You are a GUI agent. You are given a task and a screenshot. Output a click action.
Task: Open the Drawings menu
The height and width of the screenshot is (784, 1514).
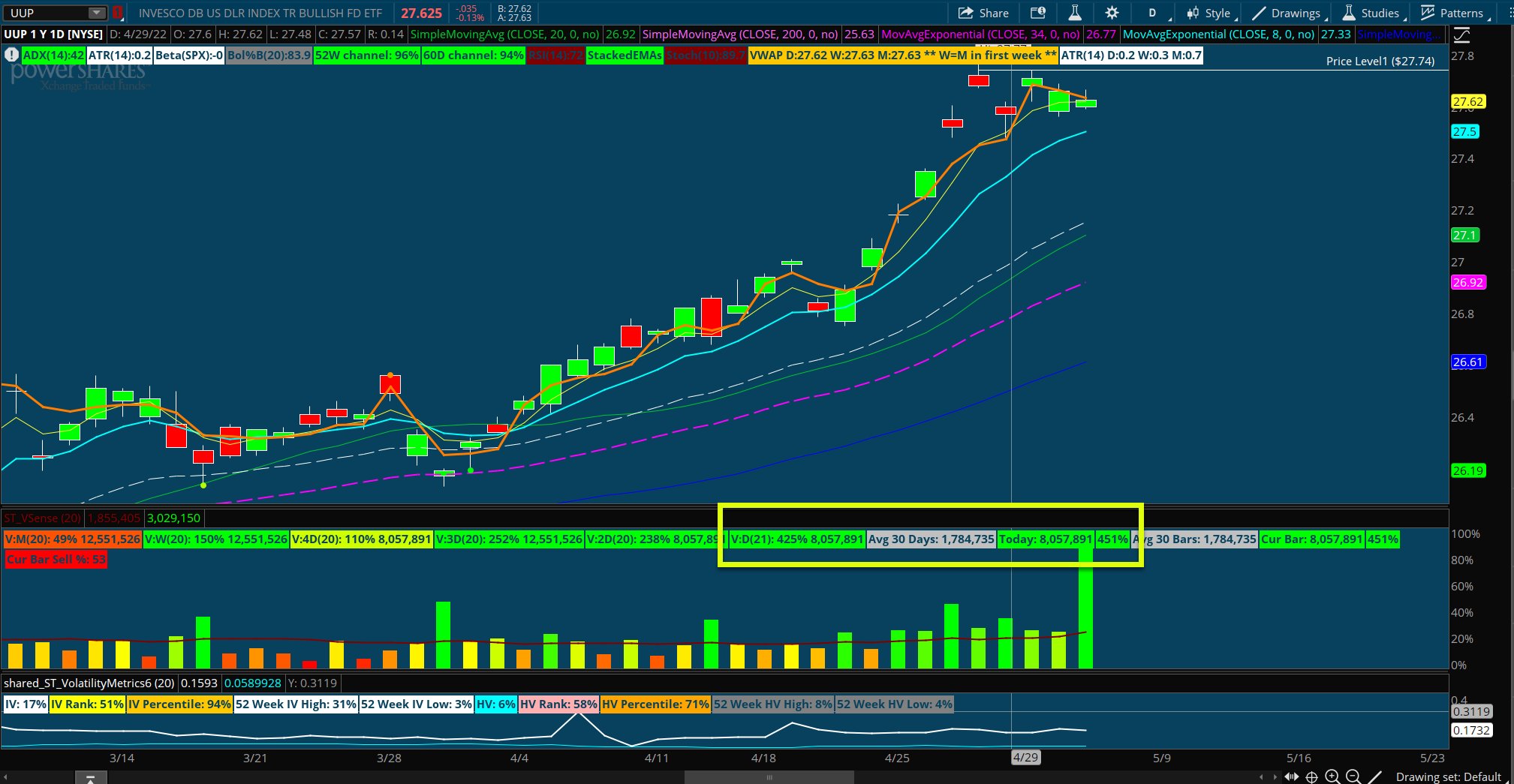point(1288,13)
